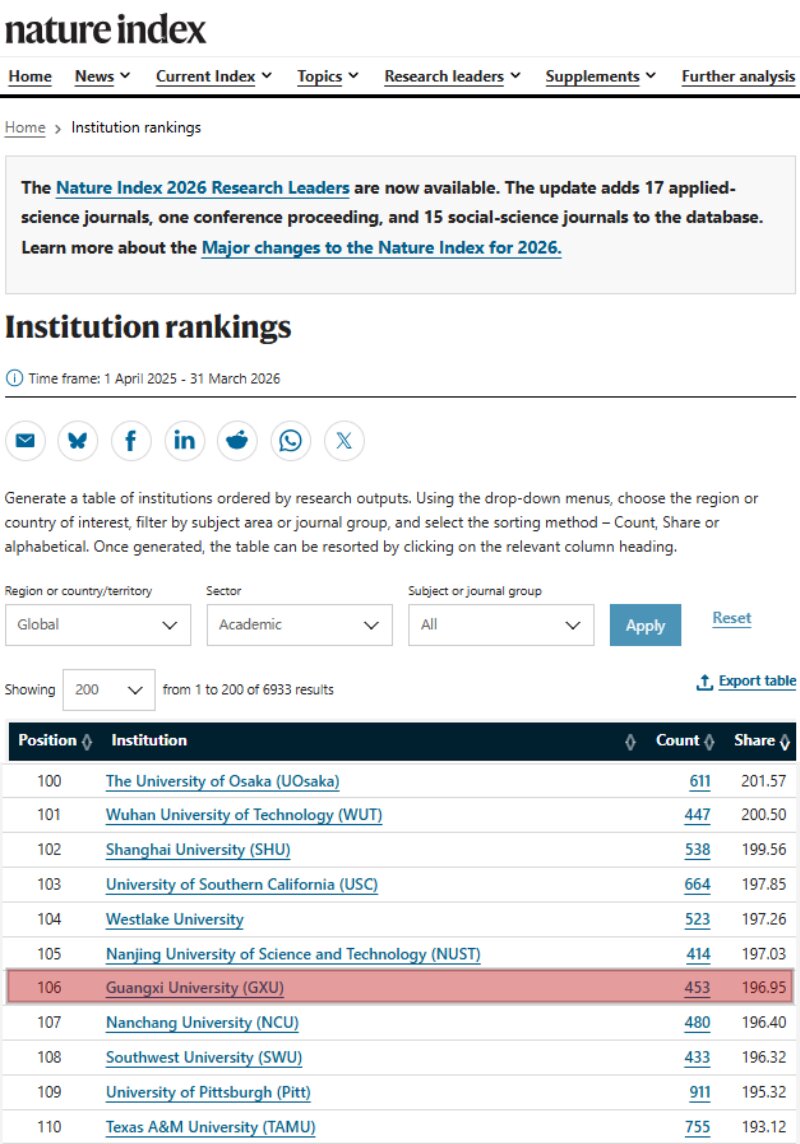Click the nature index logo

106,29
